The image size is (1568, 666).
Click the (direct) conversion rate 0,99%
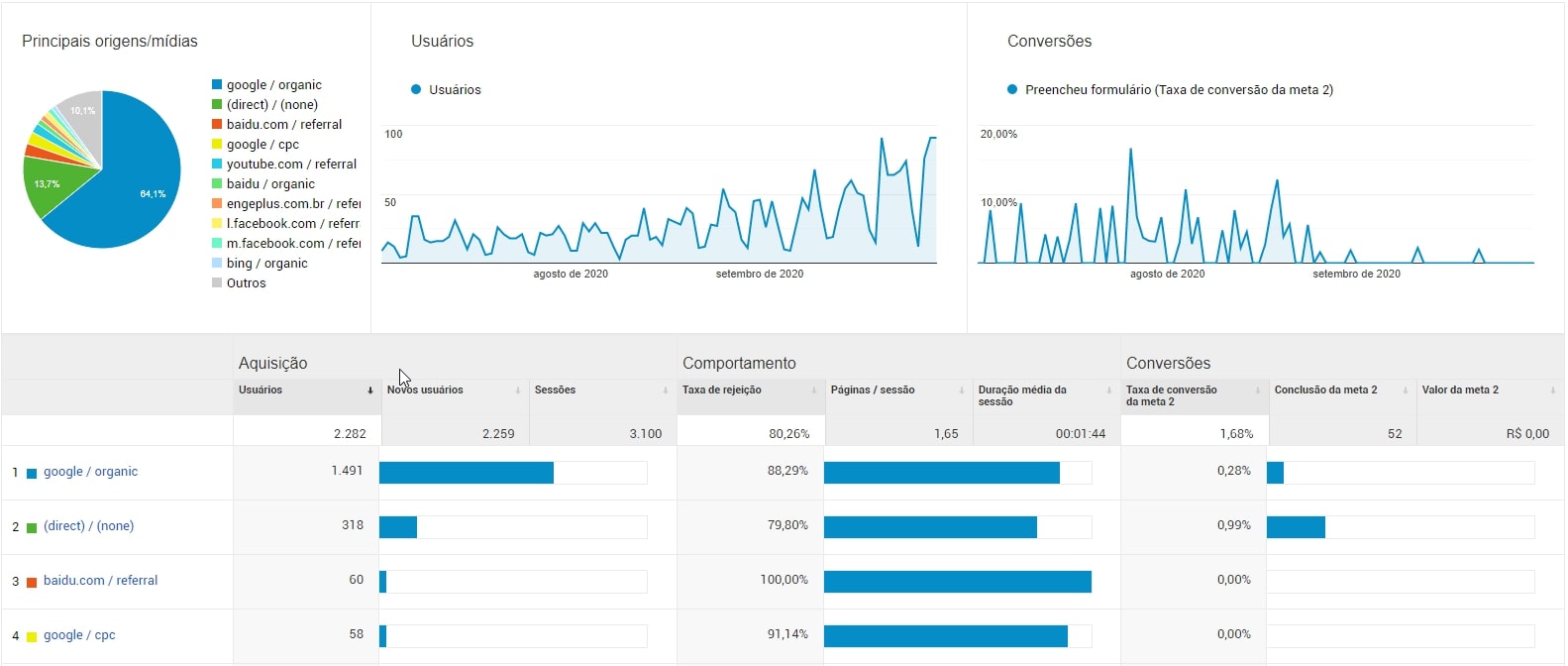(1234, 525)
